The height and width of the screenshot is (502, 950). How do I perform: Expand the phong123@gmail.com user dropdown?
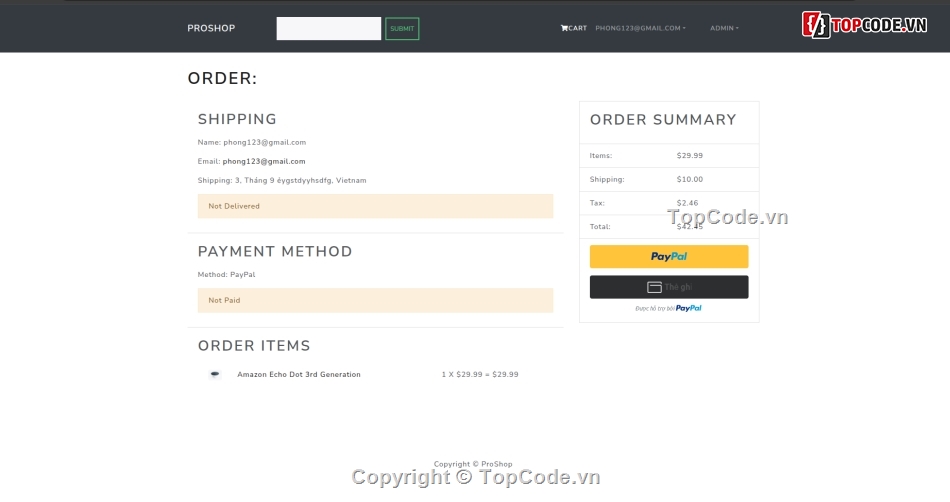point(640,28)
